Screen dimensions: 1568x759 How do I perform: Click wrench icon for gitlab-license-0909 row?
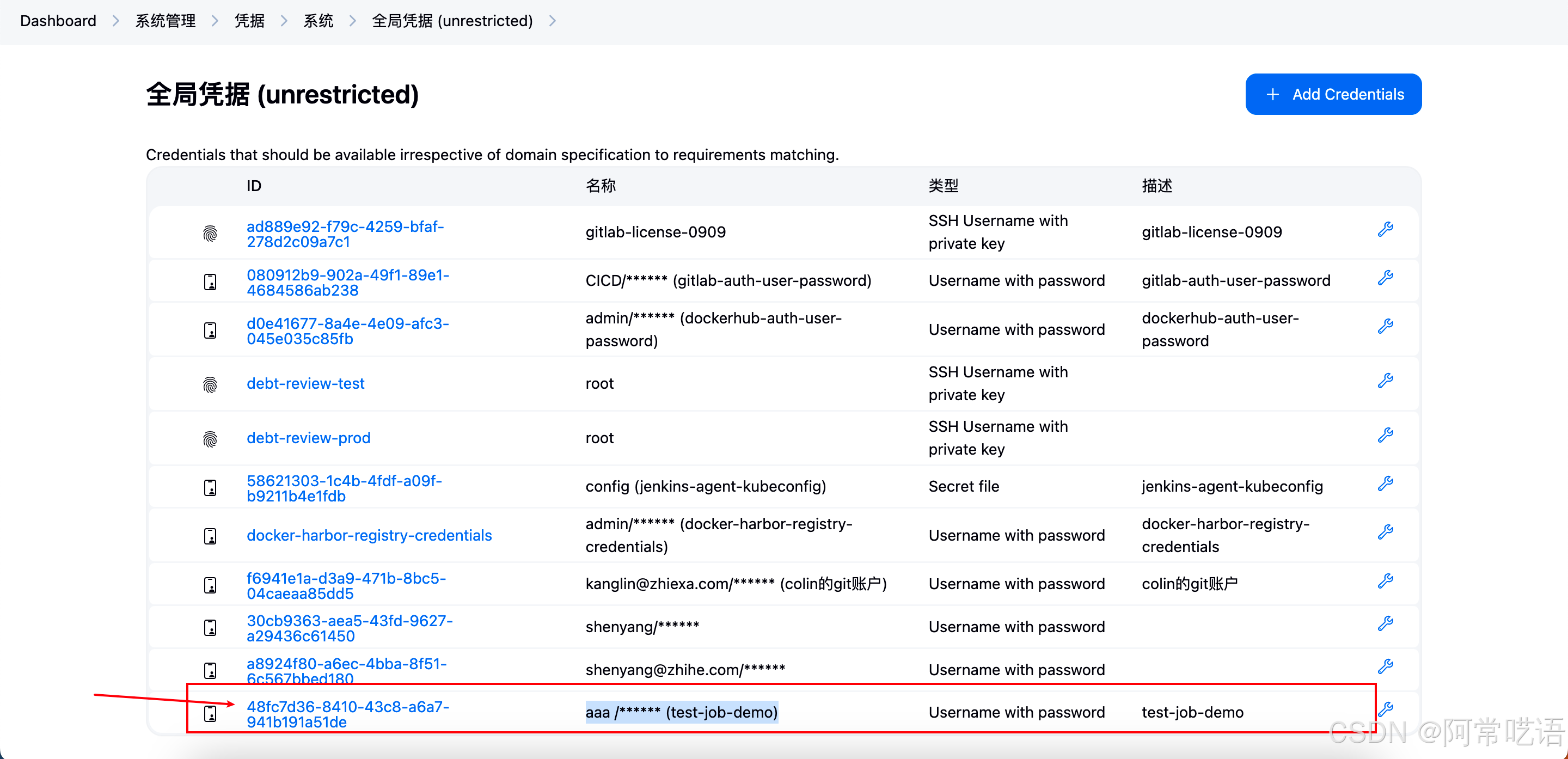[x=1386, y=229]
